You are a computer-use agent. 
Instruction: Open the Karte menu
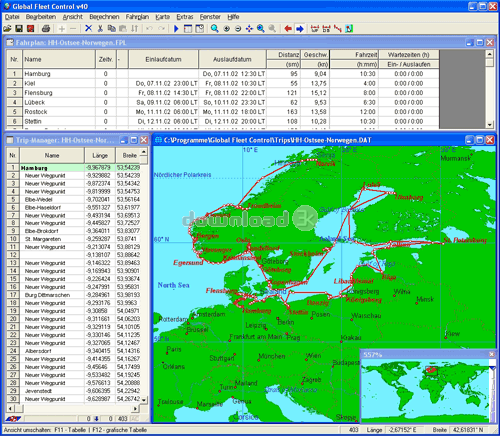tap(163, 17)
